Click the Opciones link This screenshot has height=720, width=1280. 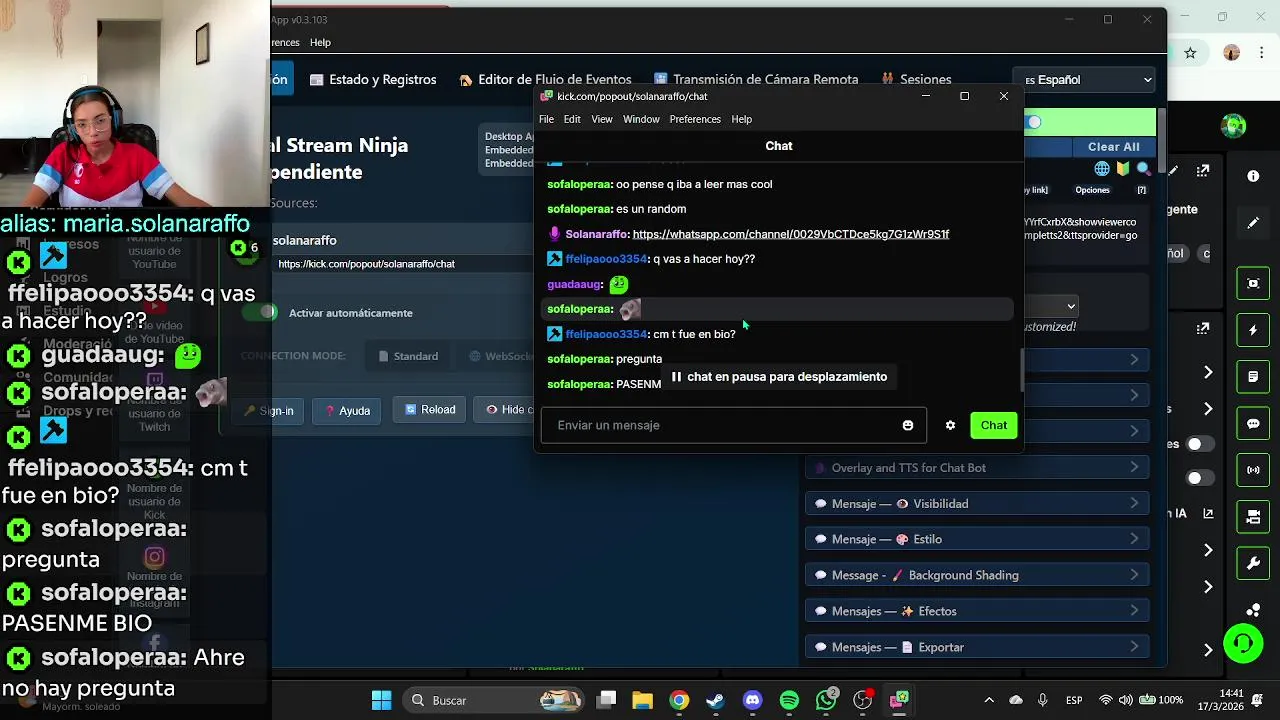pyautogui.click(x=1092, y=190)
